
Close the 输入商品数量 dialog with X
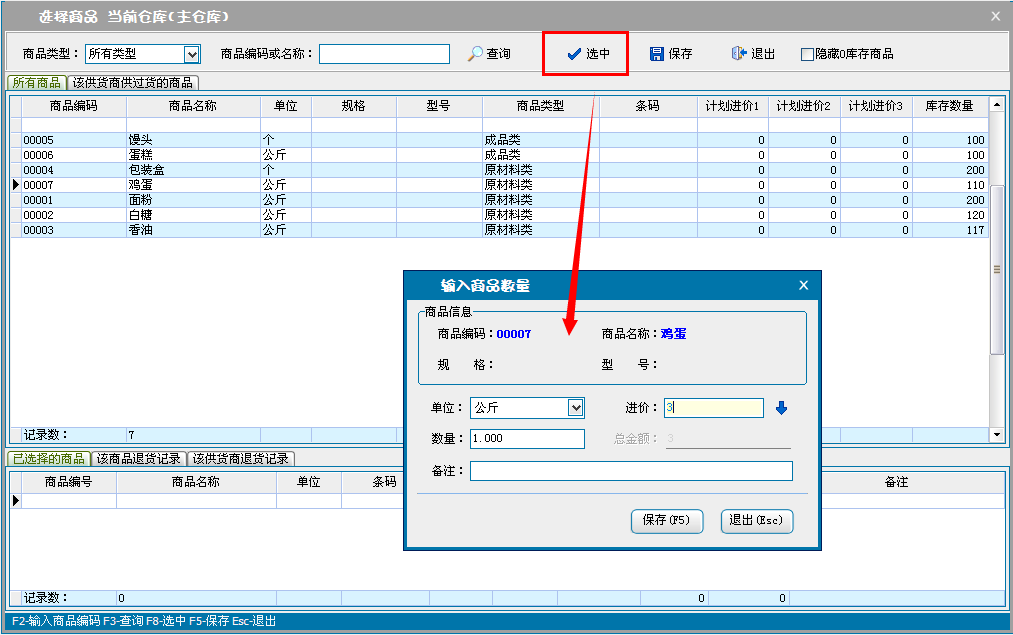click(803, 285)
